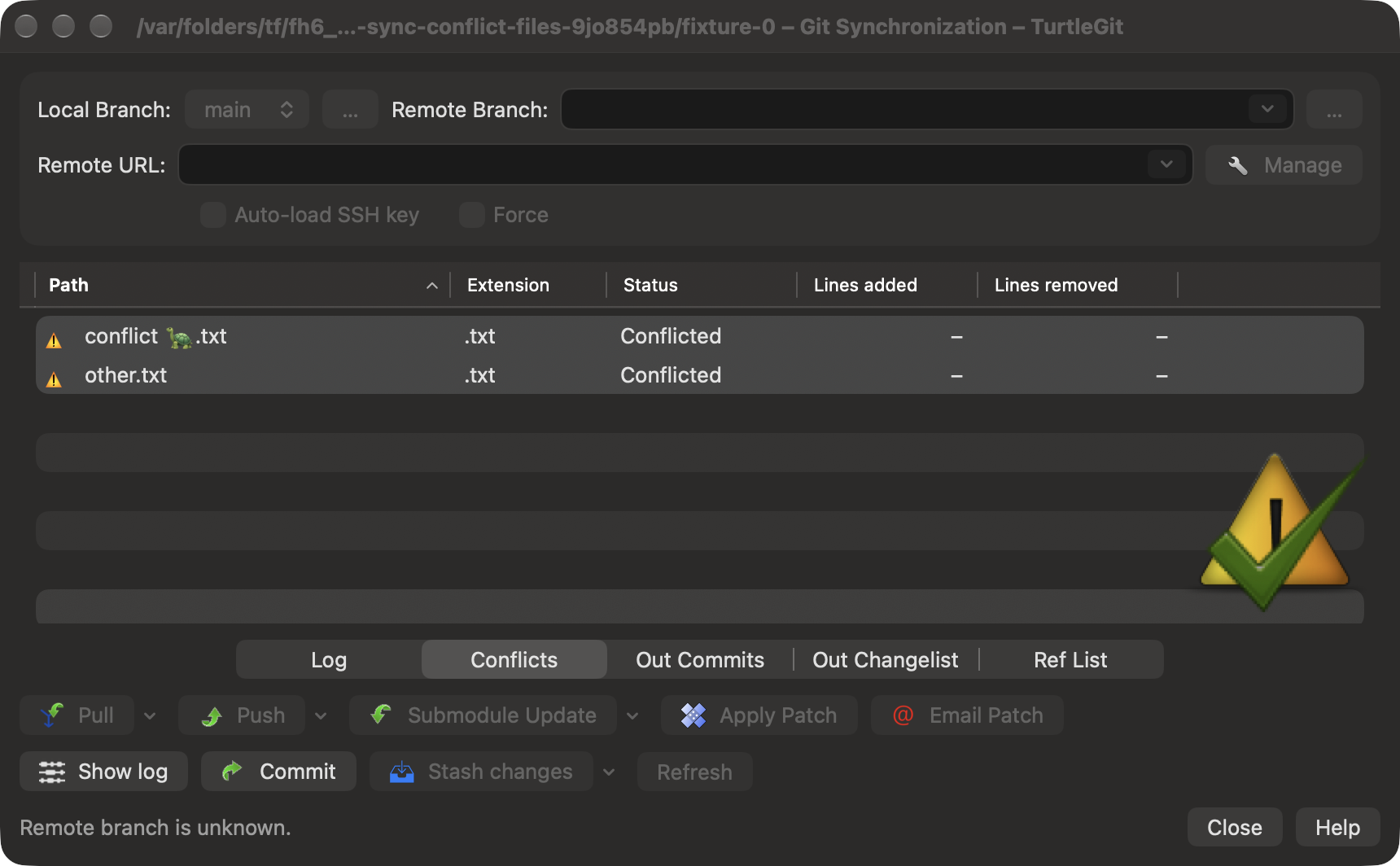Toggle the Auto-load SSH key checkbox

pos(213,215)
